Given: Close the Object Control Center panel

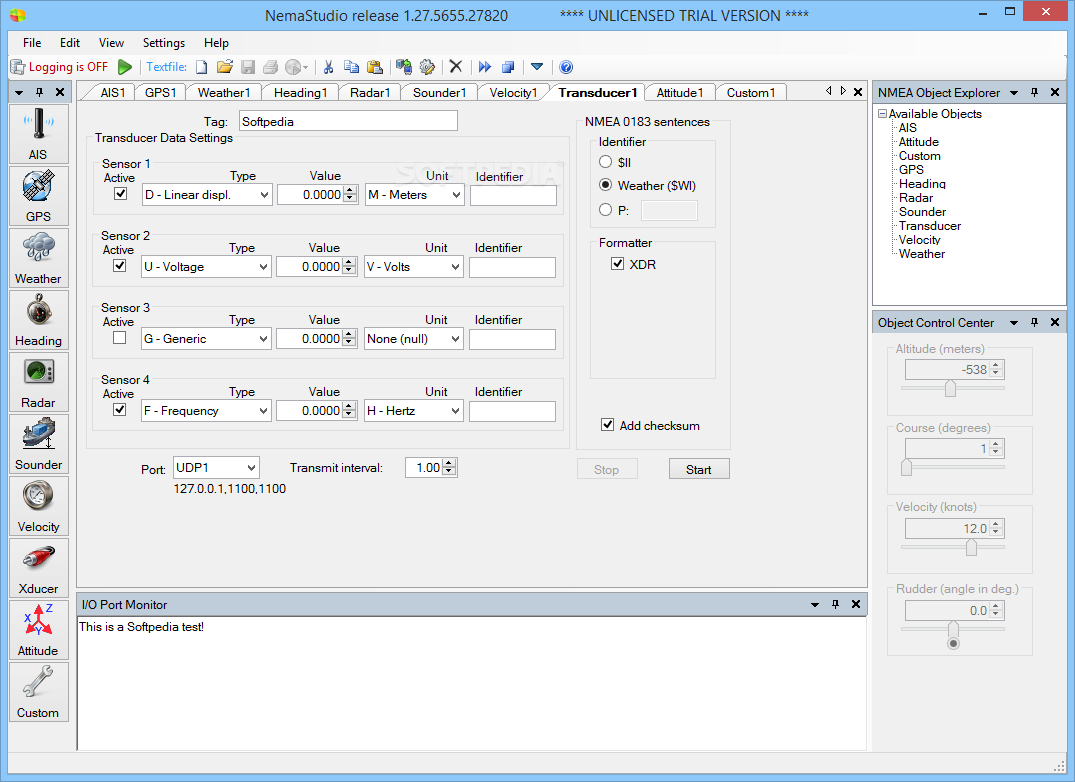Looking at the screenshot, I should pos(1055,322).
